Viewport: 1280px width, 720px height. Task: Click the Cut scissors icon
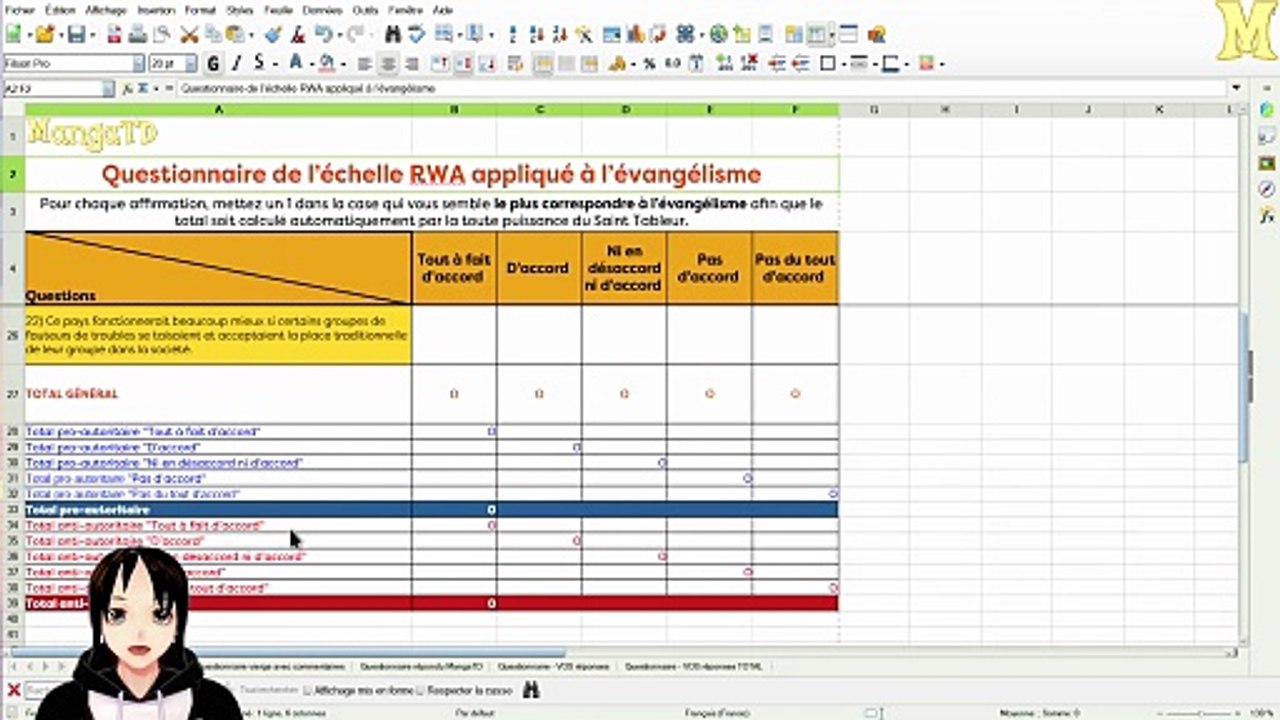point(189,34)
